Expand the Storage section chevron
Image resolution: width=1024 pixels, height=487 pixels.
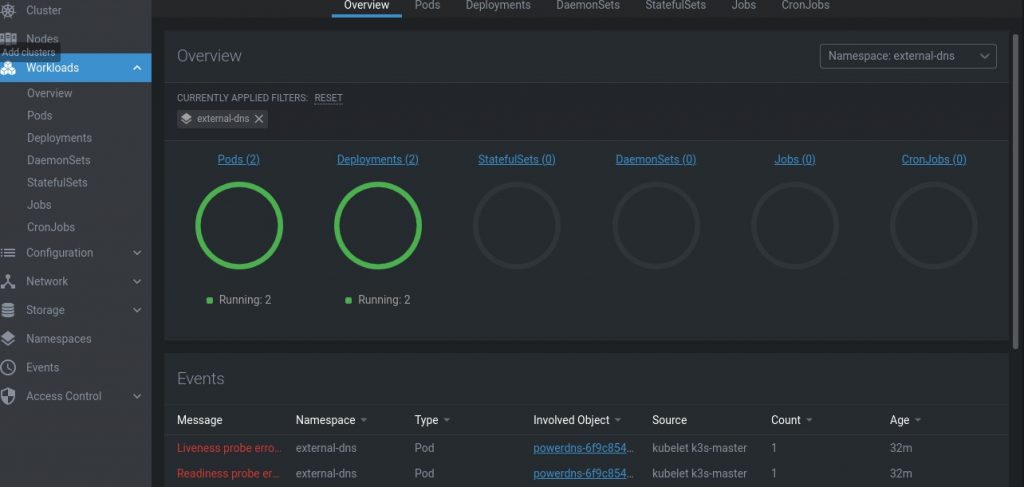137,310
